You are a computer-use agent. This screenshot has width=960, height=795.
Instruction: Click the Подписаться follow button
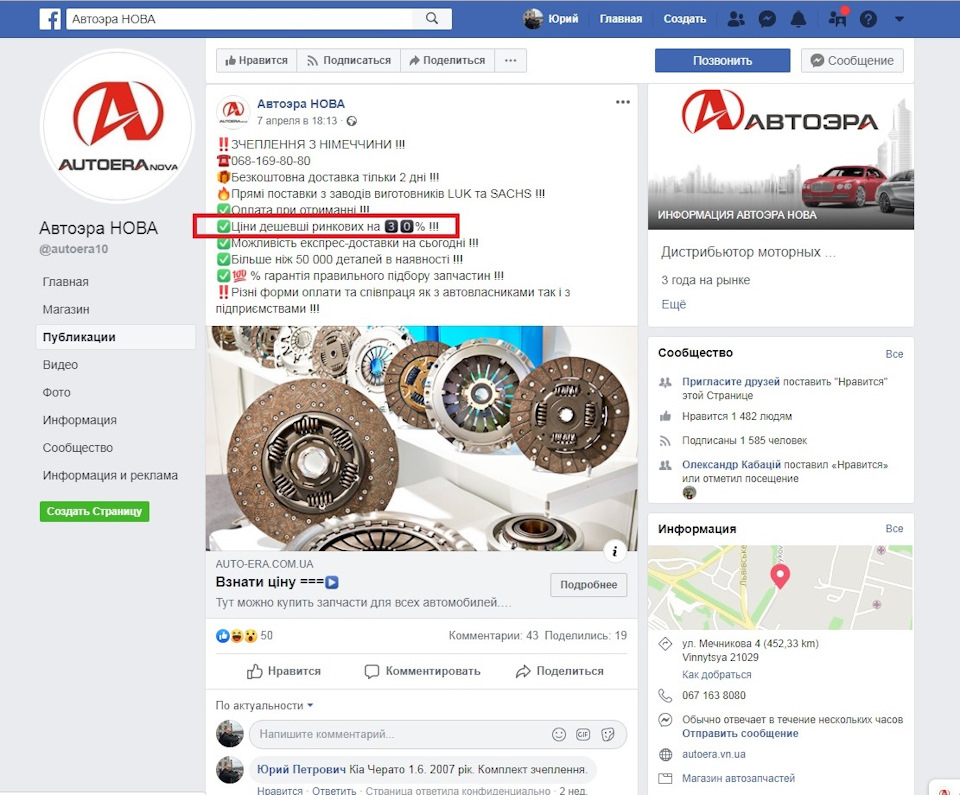click(x=348, y=60)
